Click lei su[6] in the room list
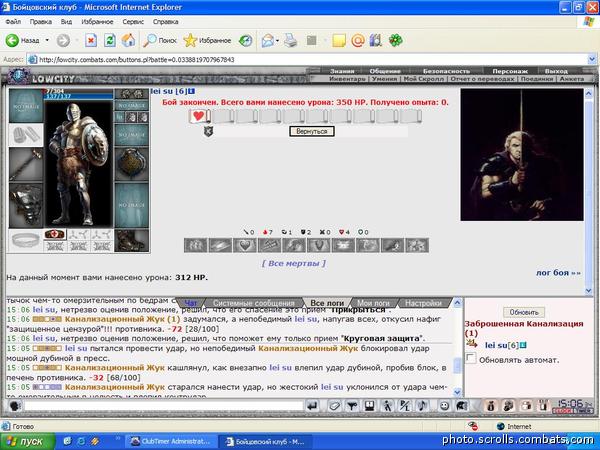The height and width of the screenshot is (450, 600). [501, 345]
